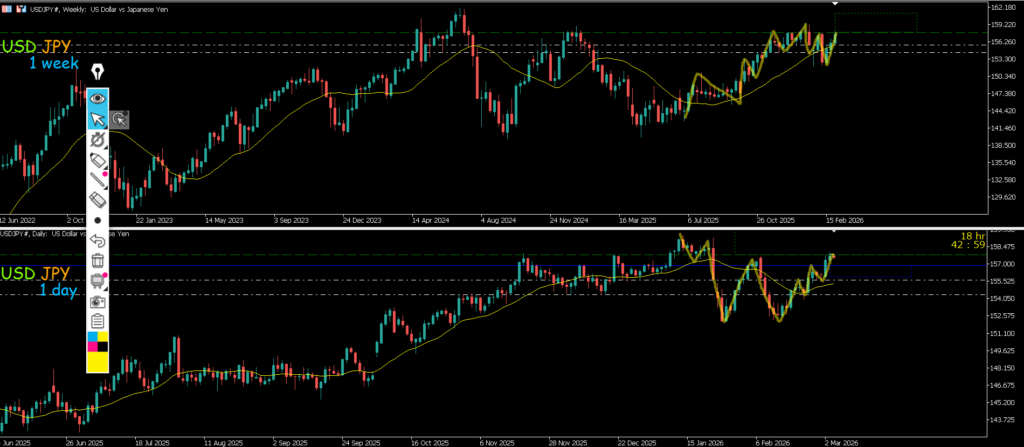The width and height of the screenshot is (1024, 447).
Task: Take a screenshot with the camera icon
Action: coord(98,300)
